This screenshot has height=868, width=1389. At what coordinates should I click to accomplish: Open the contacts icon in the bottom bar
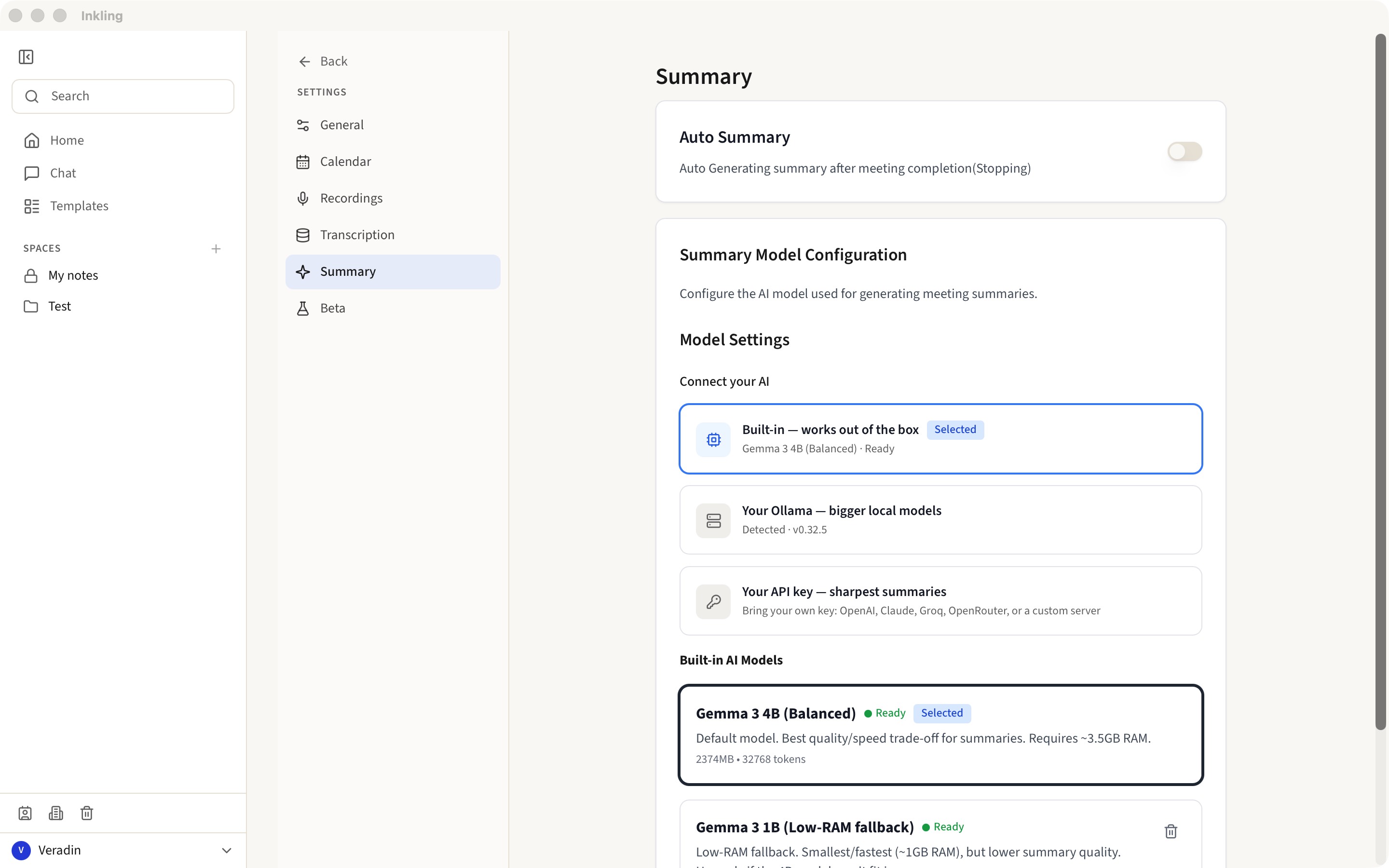(x=25, y=813)
